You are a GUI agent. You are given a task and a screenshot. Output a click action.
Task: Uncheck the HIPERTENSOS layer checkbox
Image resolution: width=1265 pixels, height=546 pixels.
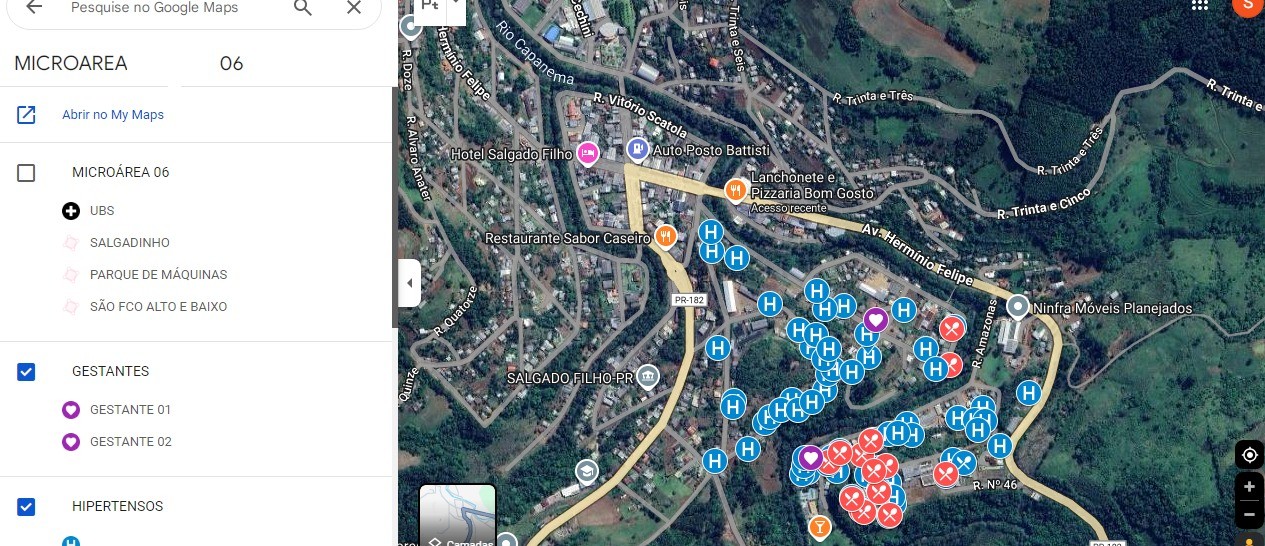click(26, 507)
